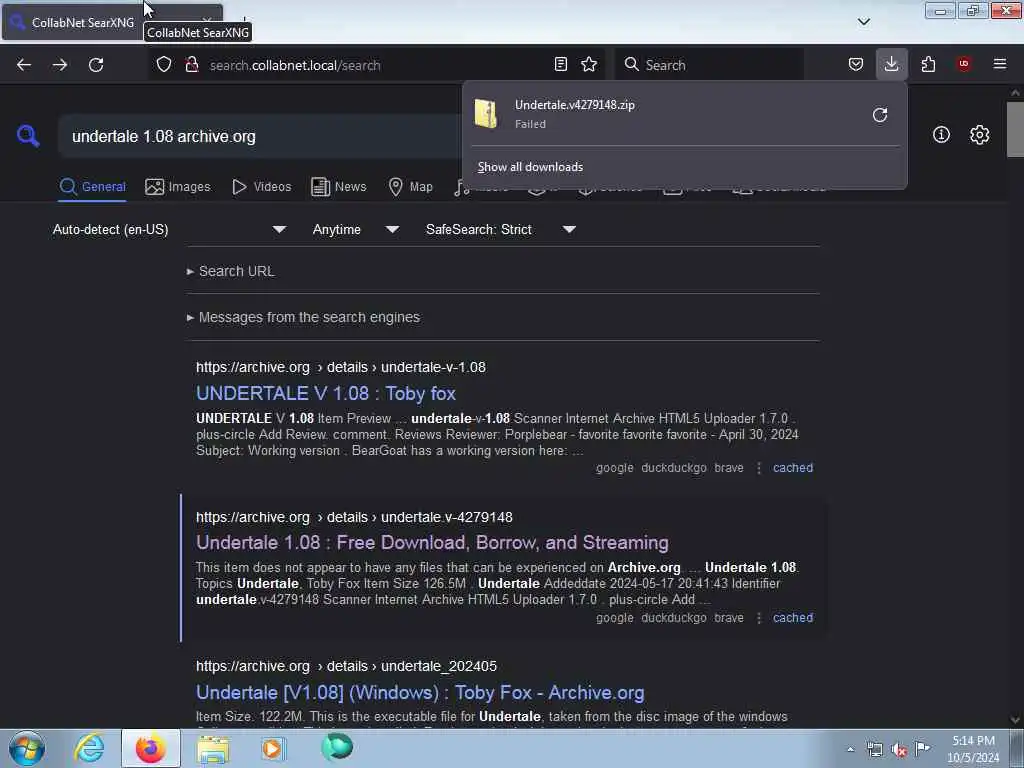The height and width of the screenshot is (768, 1024).
Task: Switch to the General search tab
Action: [x=92, y=187]
